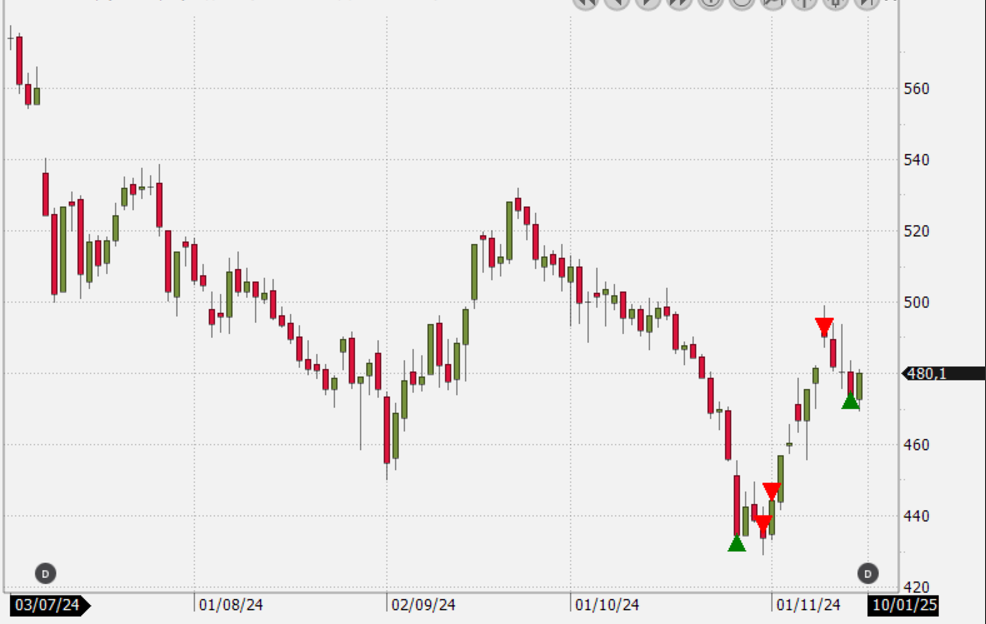
Task: Click the double-left rewind arrow button
Action: click(x=585, y=3)
